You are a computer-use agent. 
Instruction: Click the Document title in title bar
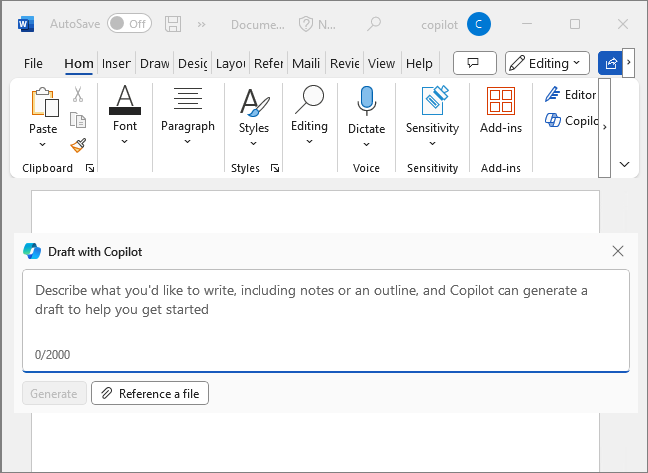257,25
